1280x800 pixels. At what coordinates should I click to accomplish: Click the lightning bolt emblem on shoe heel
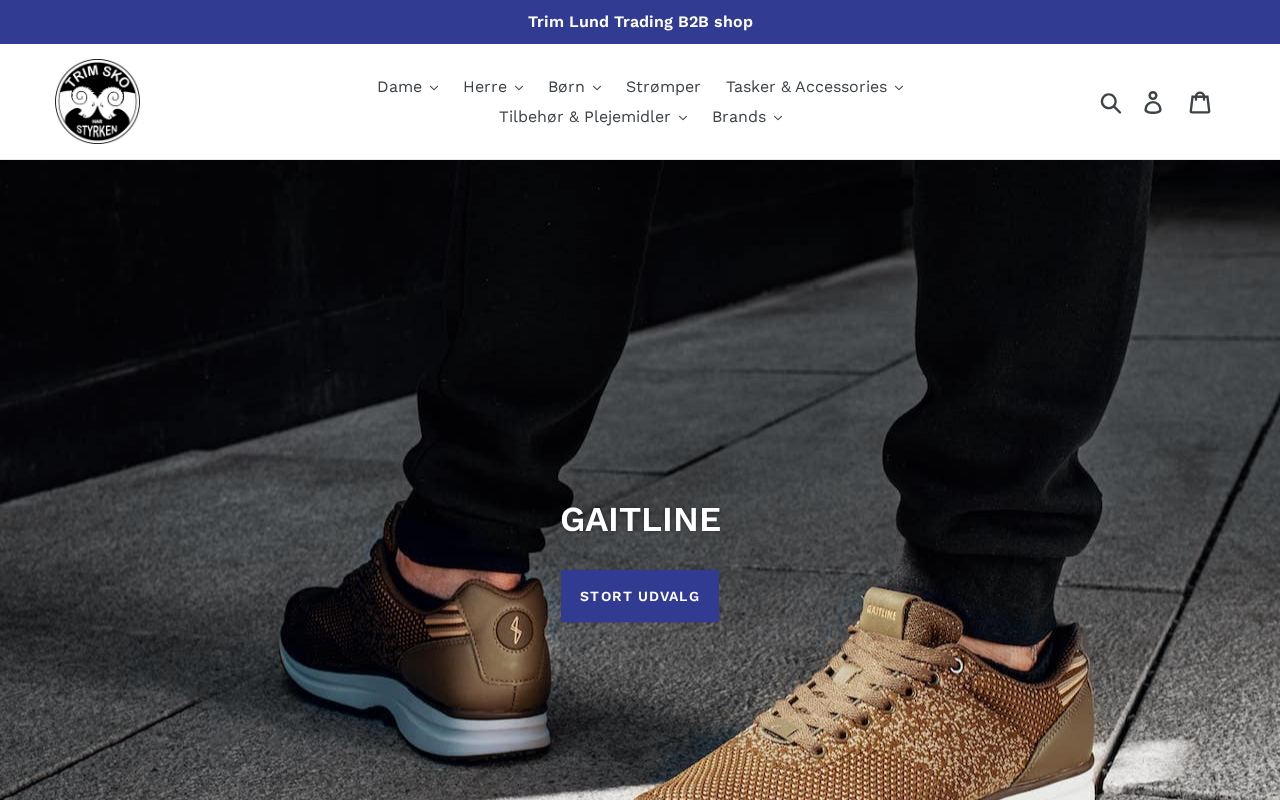tap(516, 630)
